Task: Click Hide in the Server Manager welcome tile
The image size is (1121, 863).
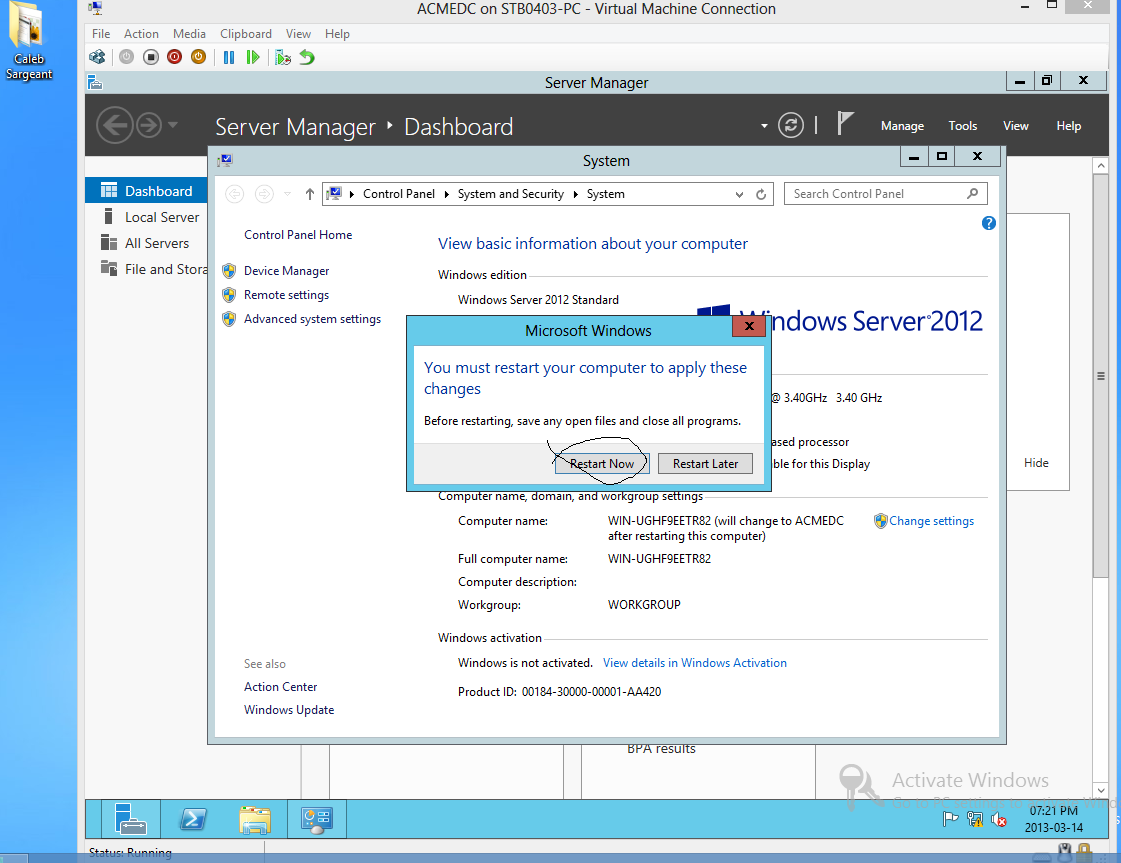Action: point(1036,463)
